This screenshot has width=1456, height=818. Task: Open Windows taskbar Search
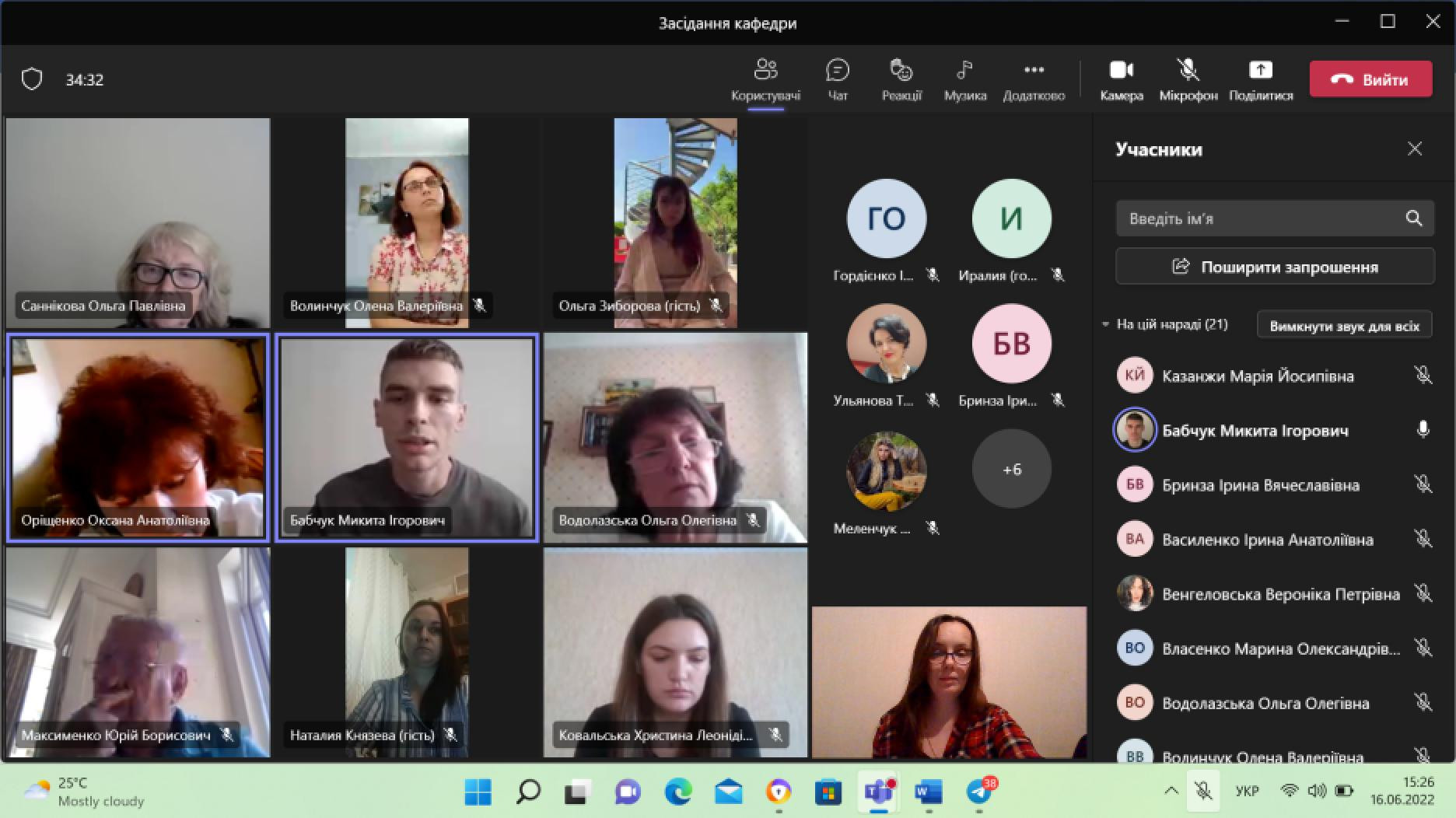tap(528, 792)
